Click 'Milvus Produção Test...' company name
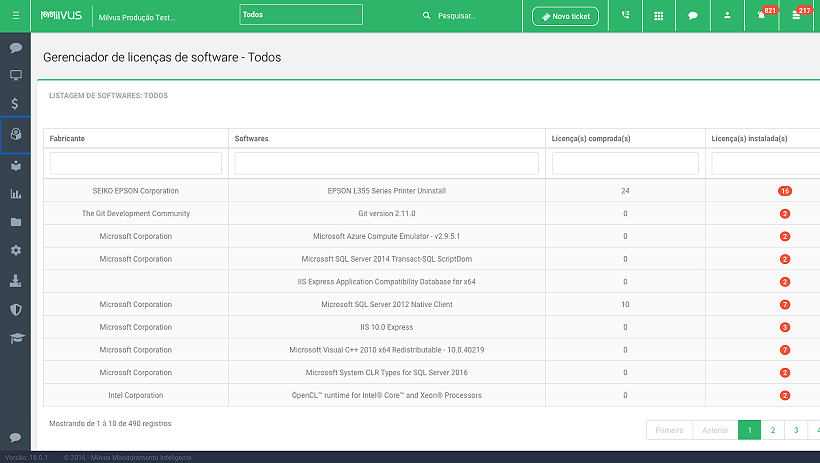This screenshot has height=463, width=820. 137,17
